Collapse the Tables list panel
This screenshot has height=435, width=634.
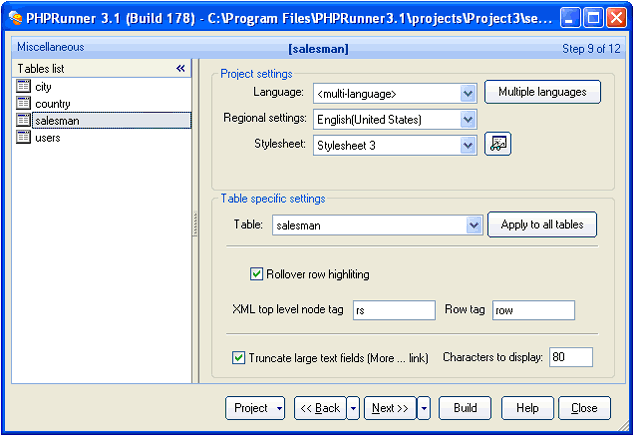coord(180,68)
